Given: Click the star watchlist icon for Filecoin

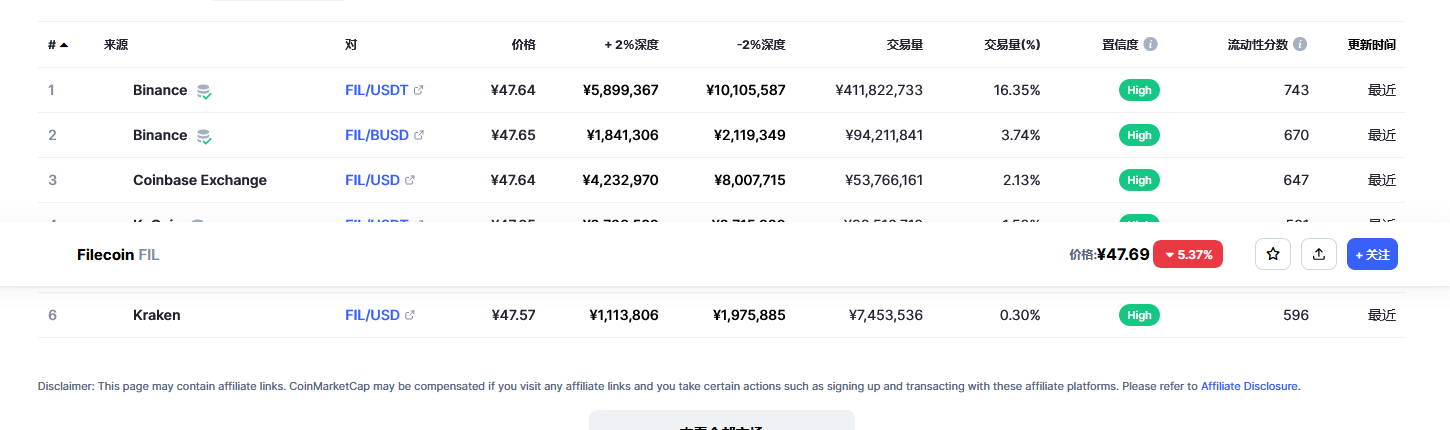Looking at the screenshot, I should [1273, 255].
